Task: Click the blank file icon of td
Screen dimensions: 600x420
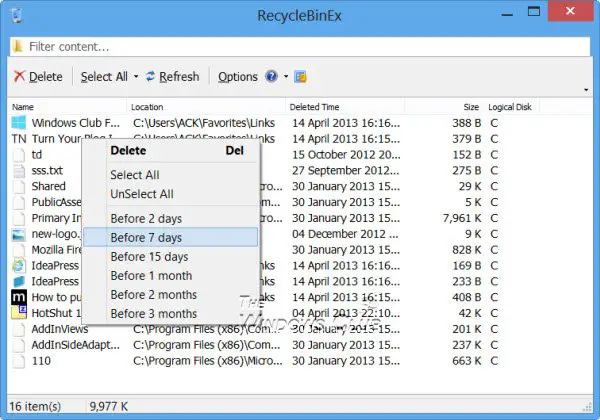Action: 19,155
